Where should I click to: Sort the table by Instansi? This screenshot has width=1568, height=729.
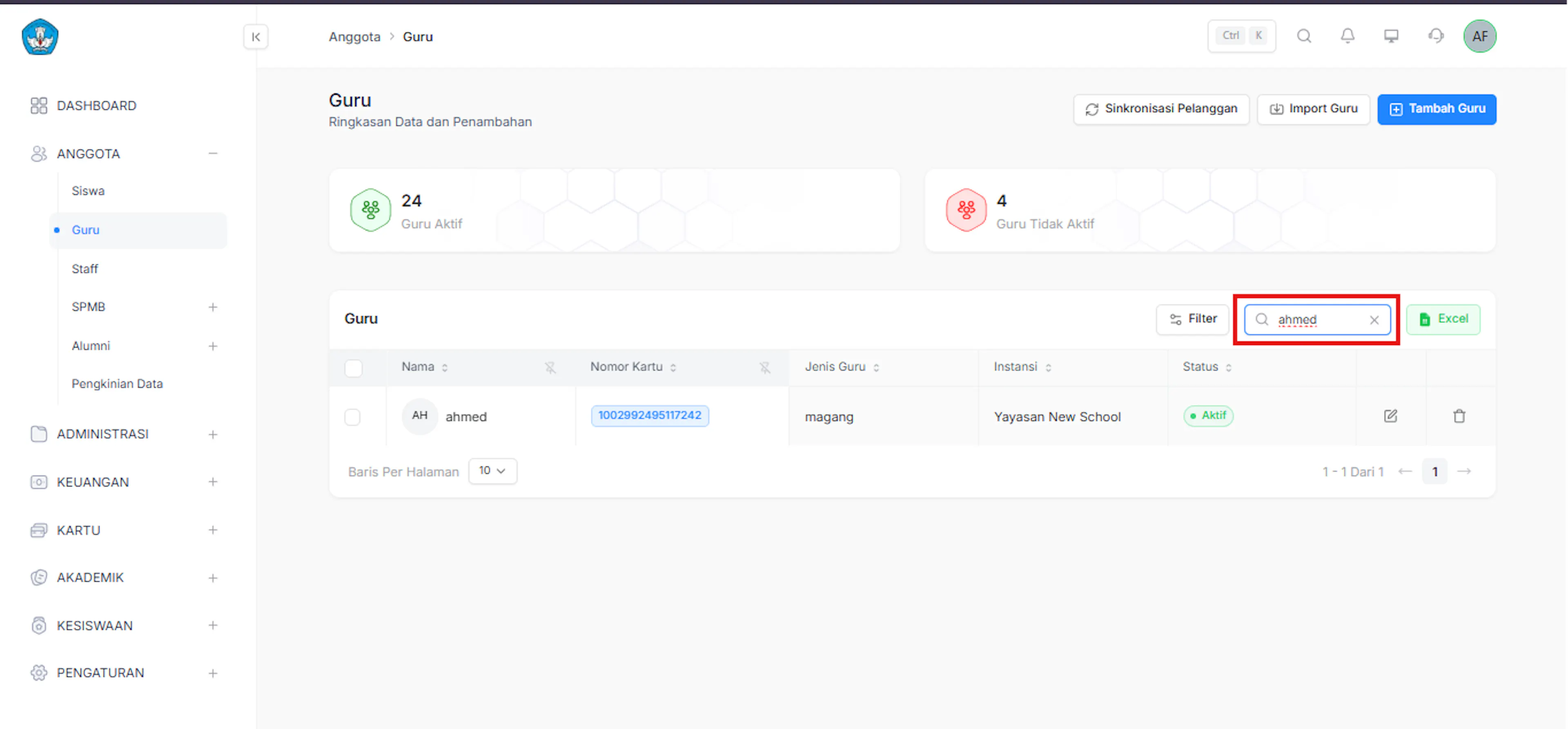[1048, 367]
